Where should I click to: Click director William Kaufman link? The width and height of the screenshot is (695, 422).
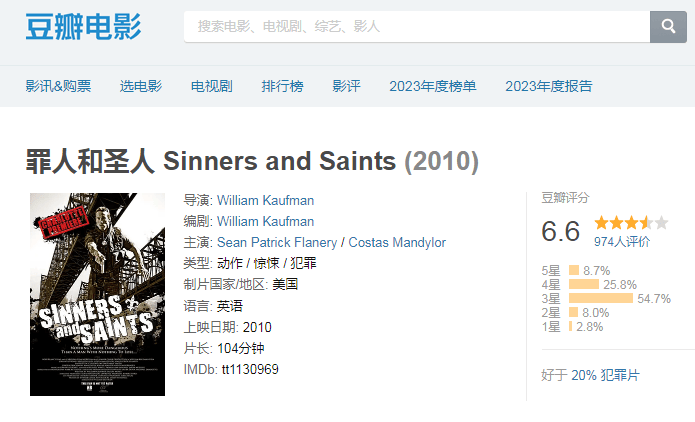point(265,200)
